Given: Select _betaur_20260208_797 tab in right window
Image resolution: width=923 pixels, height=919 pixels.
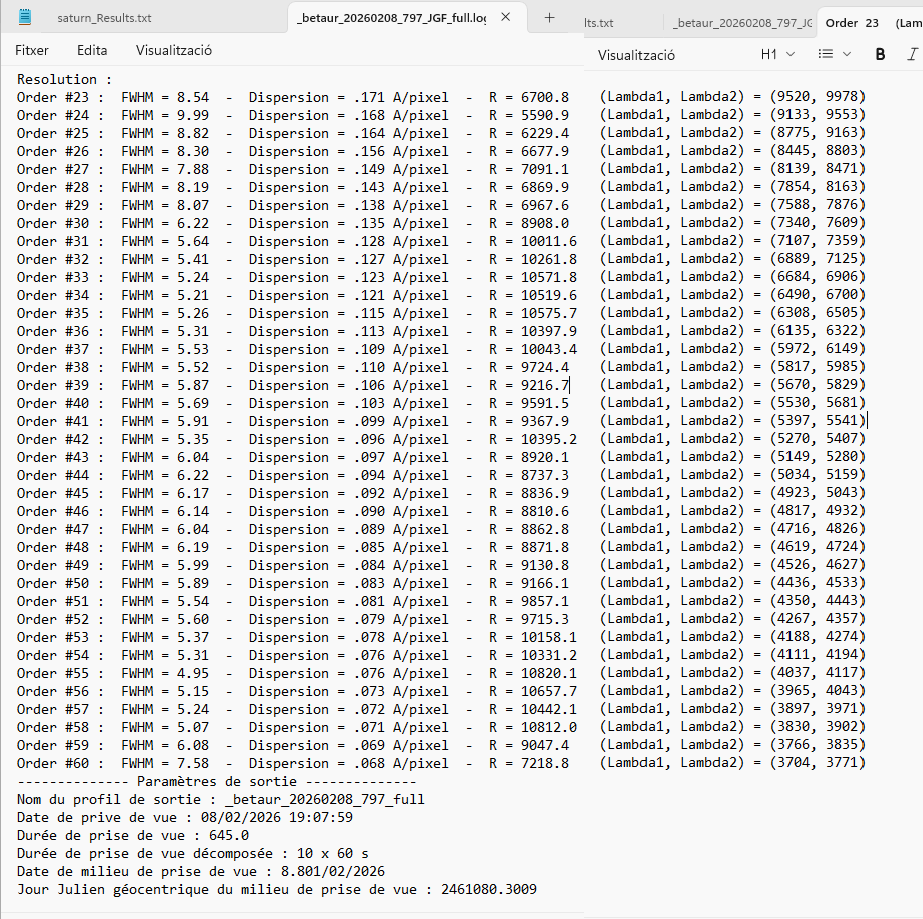Looking at the screenshot, I should 742,23.
